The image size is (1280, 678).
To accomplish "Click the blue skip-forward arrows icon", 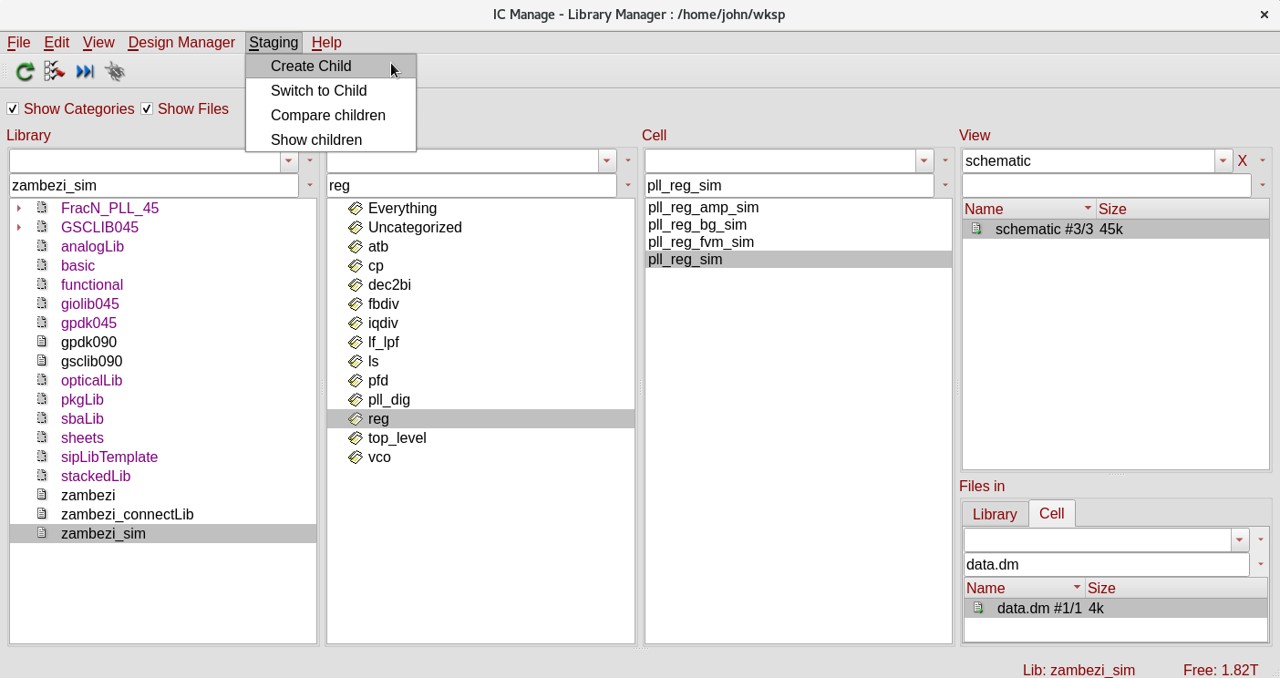I will 85,72.
